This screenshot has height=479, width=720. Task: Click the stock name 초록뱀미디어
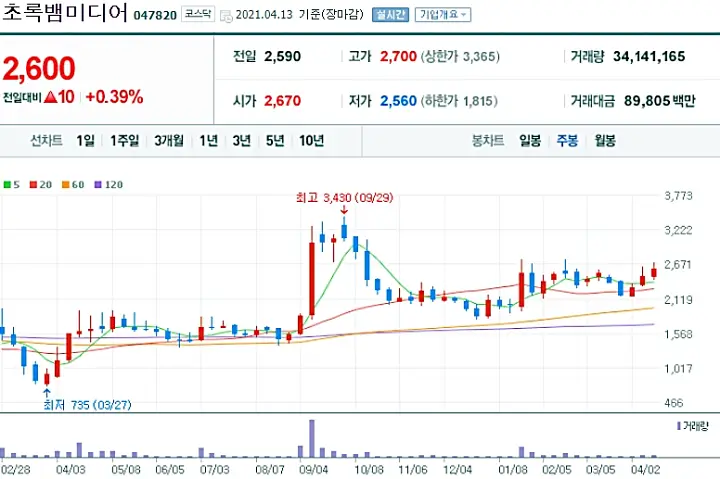[x=65, y=12]
